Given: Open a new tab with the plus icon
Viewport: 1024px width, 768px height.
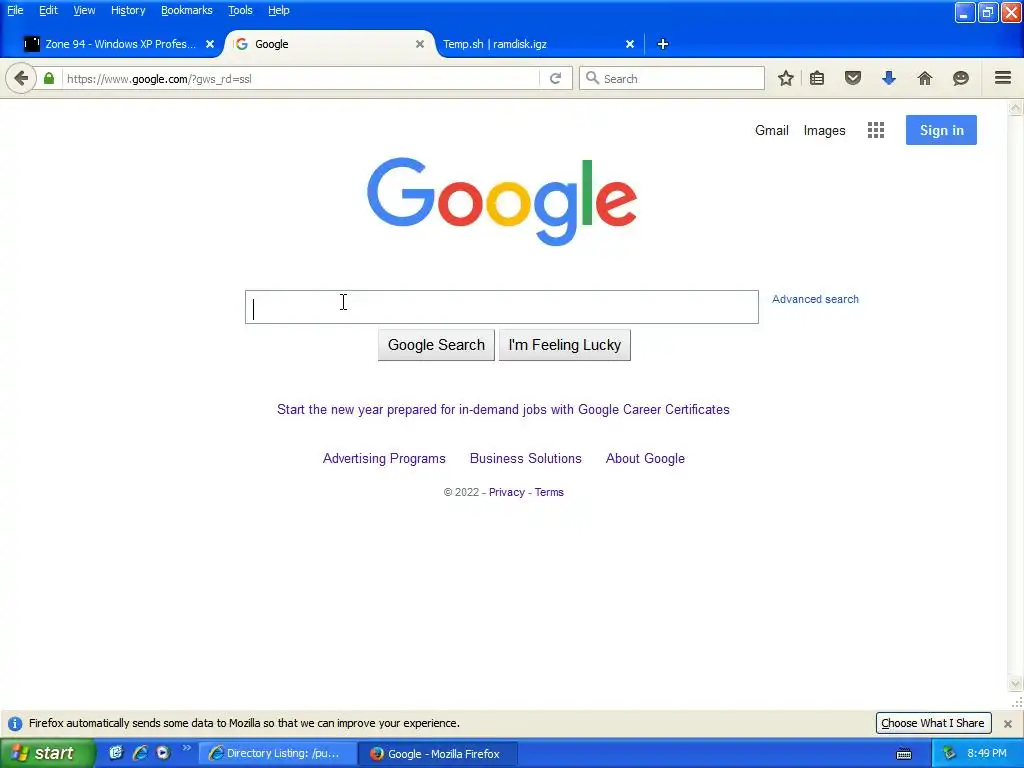Looking at the screenshot, I should pos(663,44).
